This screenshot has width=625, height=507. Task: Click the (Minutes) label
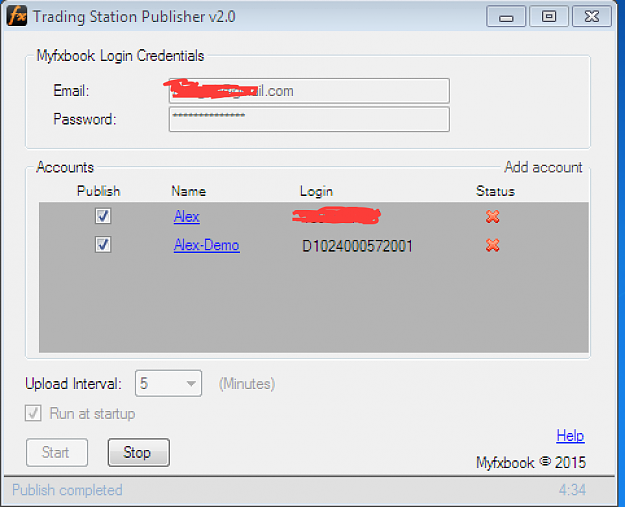tap(247, 384)
